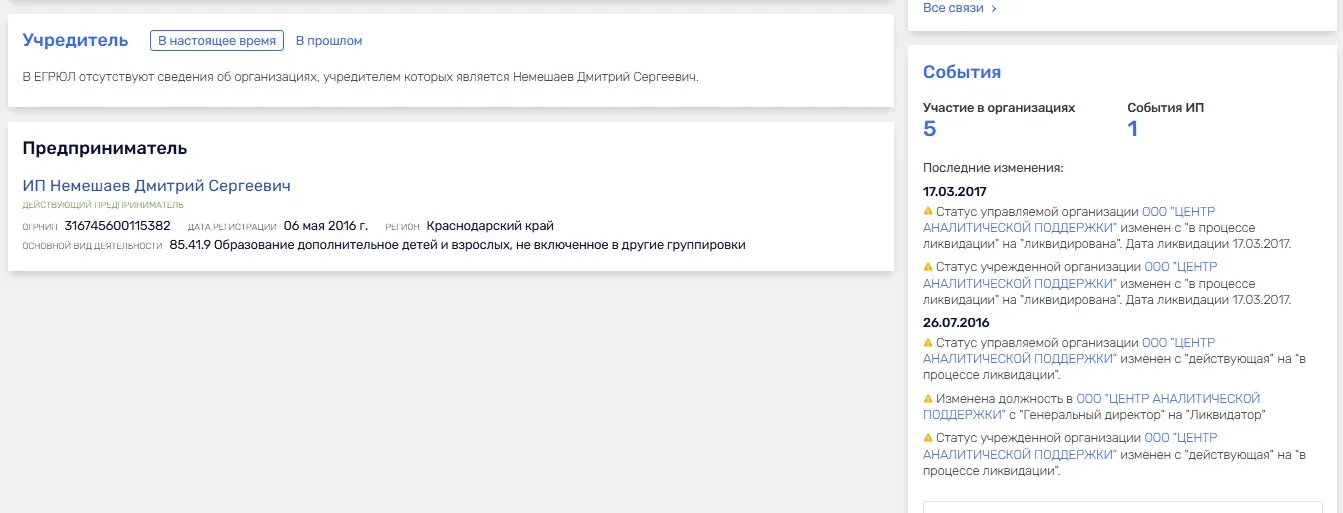Click the chevron arrow after 'Все связи'
This screenshot has width=1343, height=513.
pyautogui.click(x=993, y=8)
